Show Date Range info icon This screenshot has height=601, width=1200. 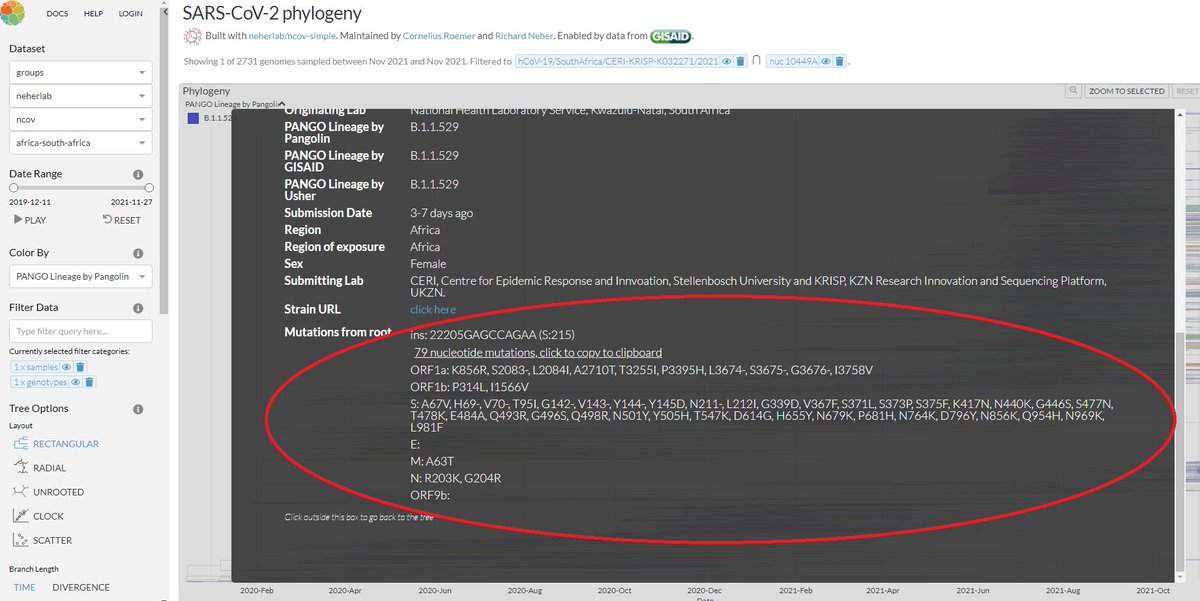(x=138, y=174)
